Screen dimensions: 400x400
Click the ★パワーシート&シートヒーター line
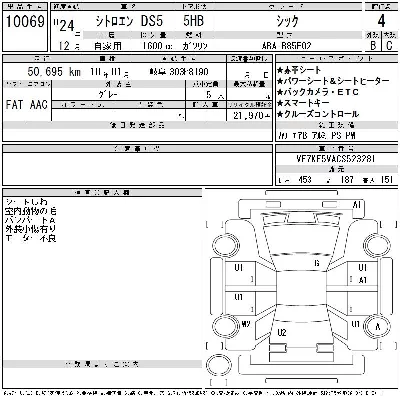(x=333, y=81)
